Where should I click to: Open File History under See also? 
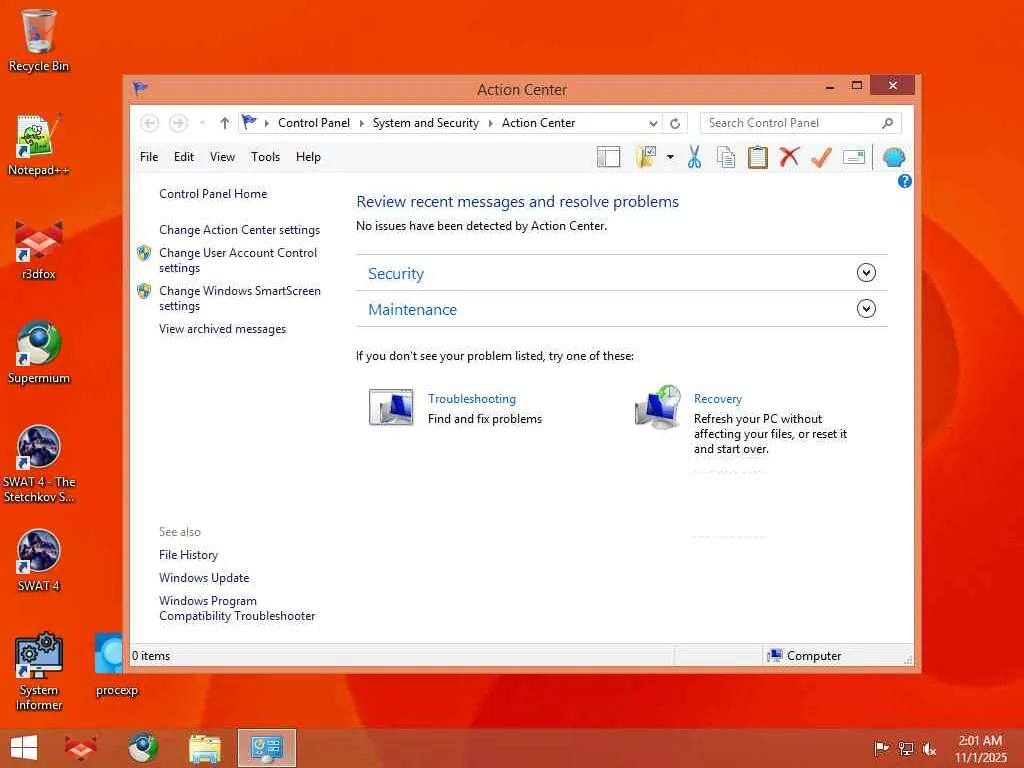188,555
